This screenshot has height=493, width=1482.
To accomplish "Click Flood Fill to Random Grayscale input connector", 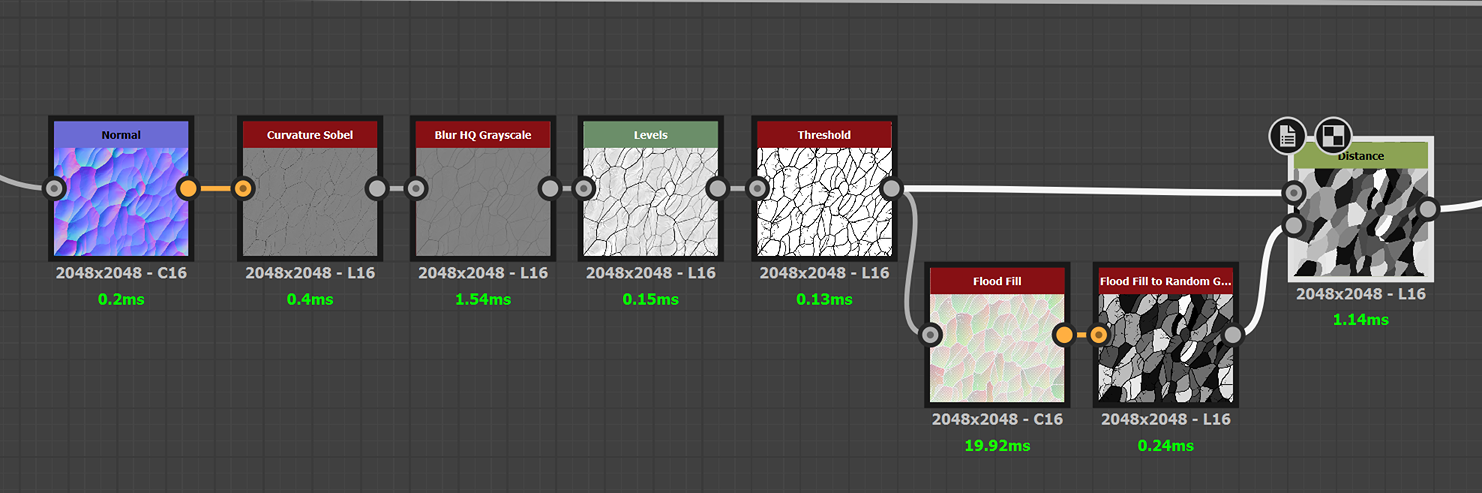I will pyautogui.click(x=1100, y=335).
